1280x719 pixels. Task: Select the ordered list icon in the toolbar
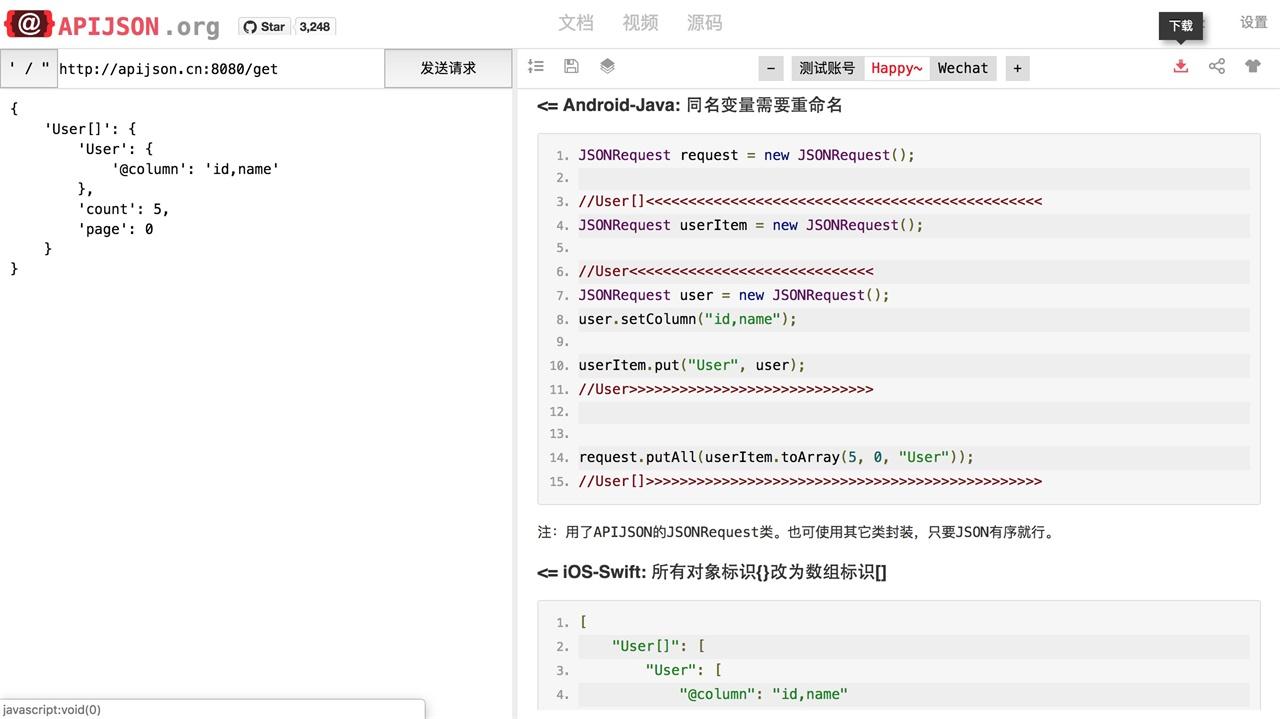(x=536, y=66)
